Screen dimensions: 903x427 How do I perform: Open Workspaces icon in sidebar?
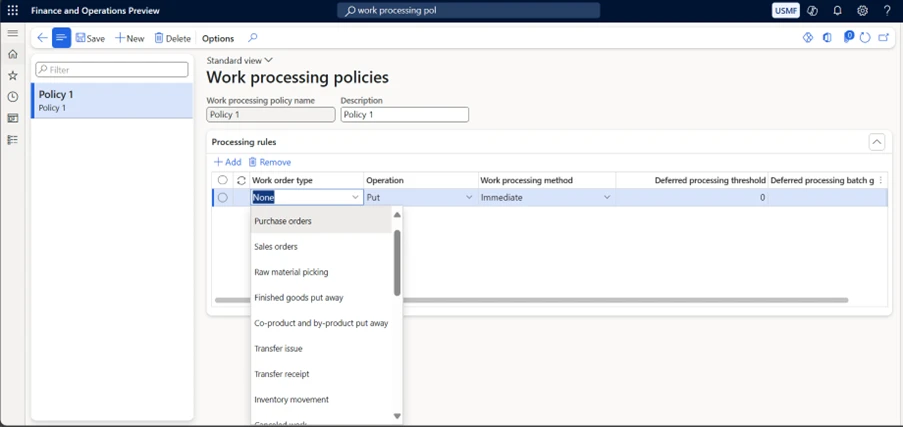(13, 118)
